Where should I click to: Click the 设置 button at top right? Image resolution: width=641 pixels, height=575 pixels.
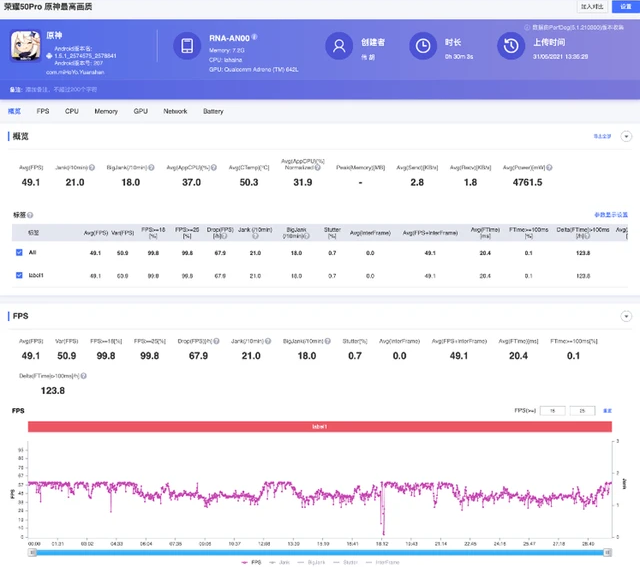click(624, 6)
